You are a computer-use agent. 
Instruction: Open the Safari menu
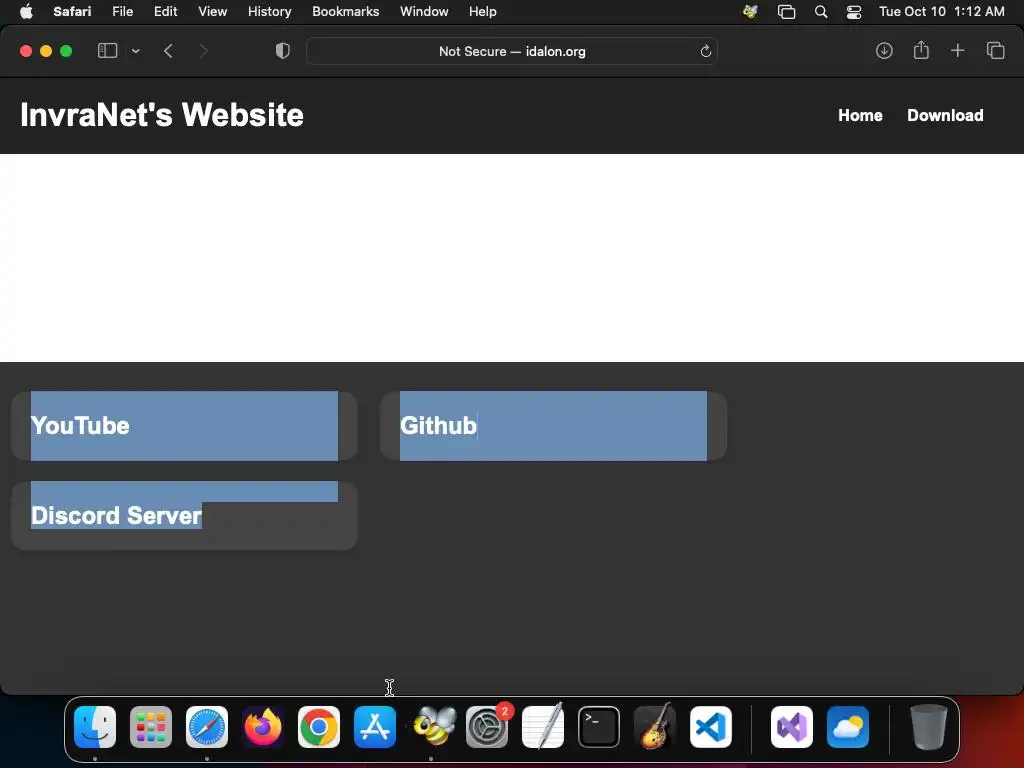coord(72,12)
